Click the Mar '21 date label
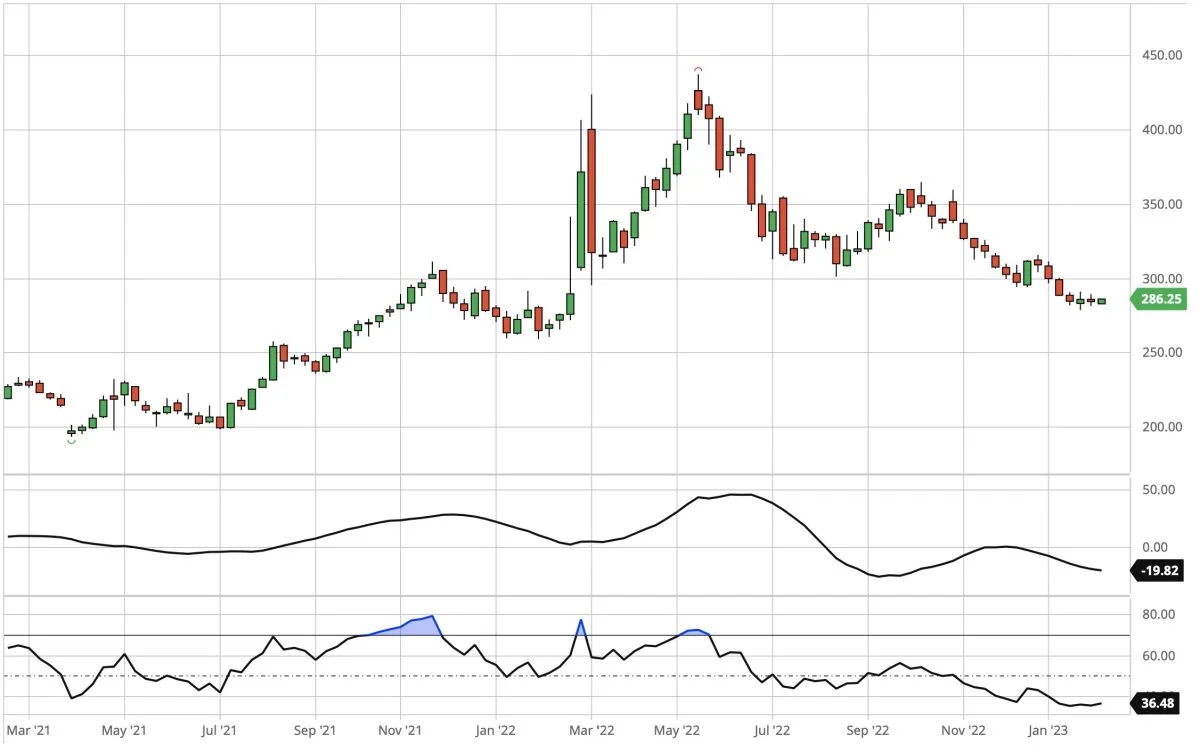The width and height of the screenshot is (1200, 753). [29, 731]
